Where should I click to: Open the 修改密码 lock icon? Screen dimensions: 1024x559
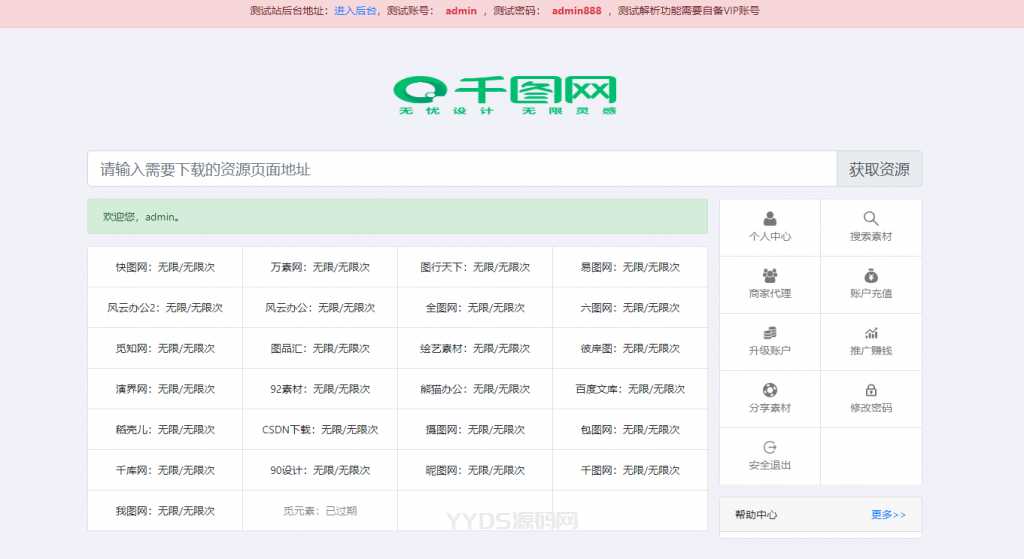pos(871,390)
